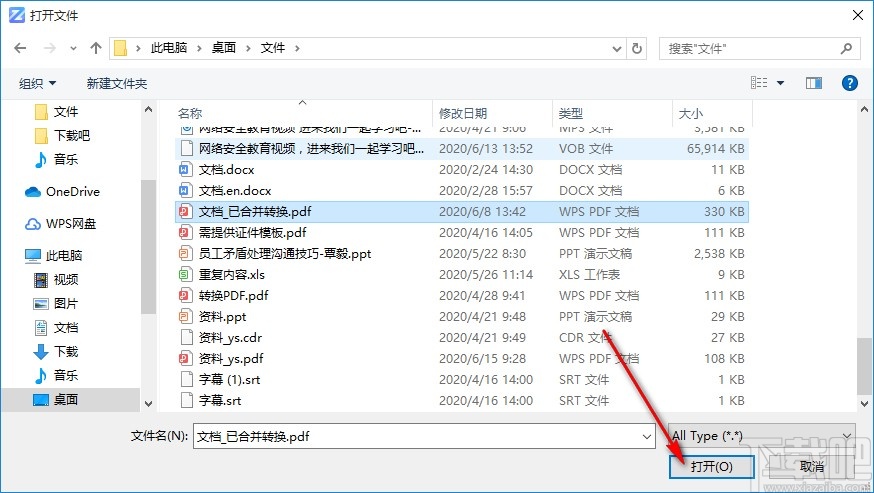Select file 重复内容.xls
Screen dimensions: 874x493
(462, 274)
